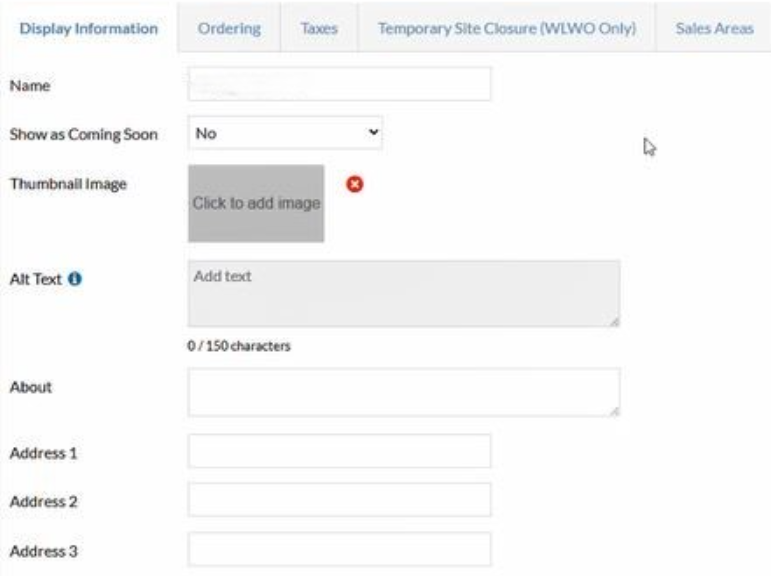Image resolution: width=771 pixels, height=576 pixels.
Task: Remove the thumbnail image with the red X icon
Action: pyautogui.click(x=353, y=185)
